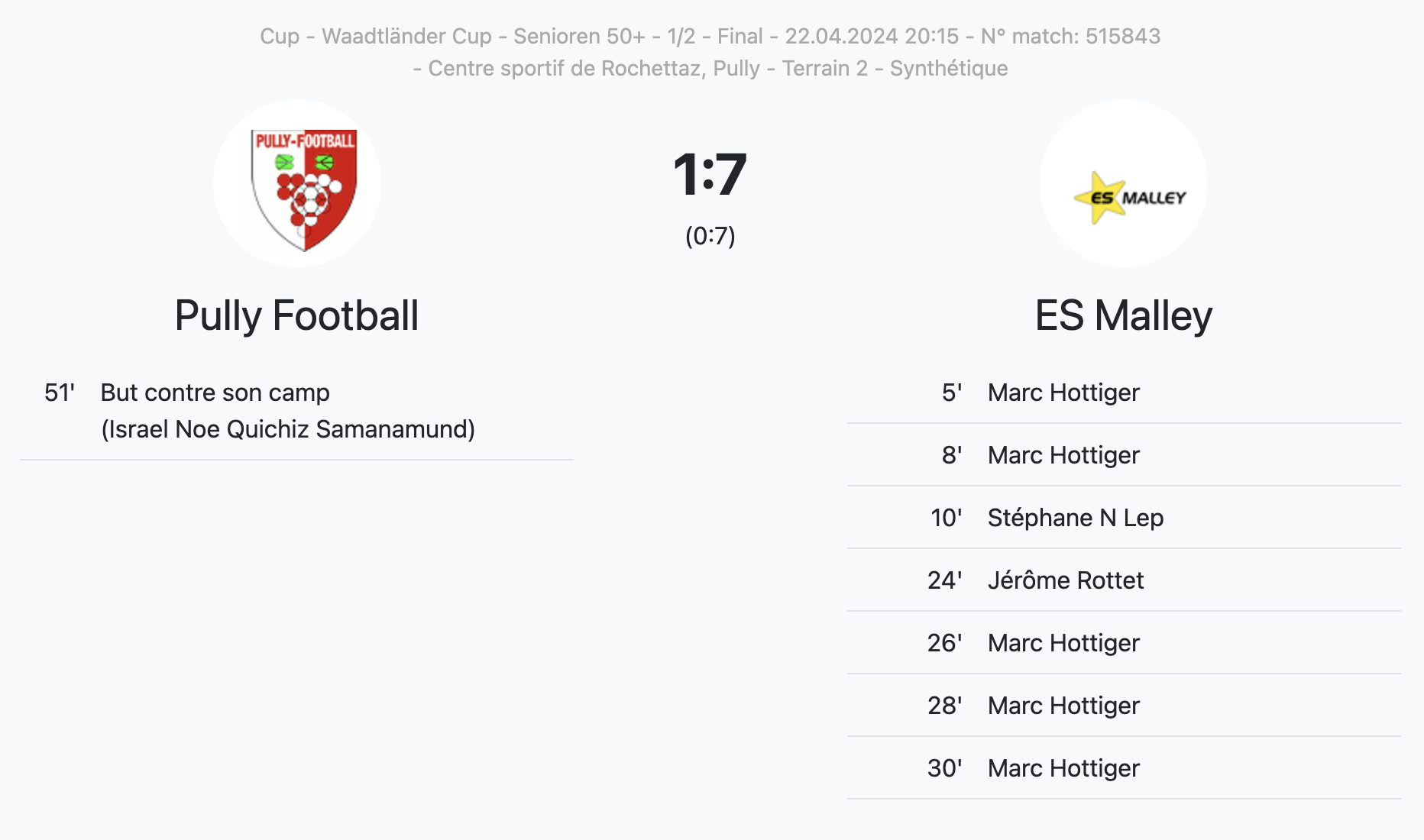The width and height of the screenshot is (1424, 840).
Task: Select the 26' Marc Hottiger goal entry
Action: (1124, 643)
